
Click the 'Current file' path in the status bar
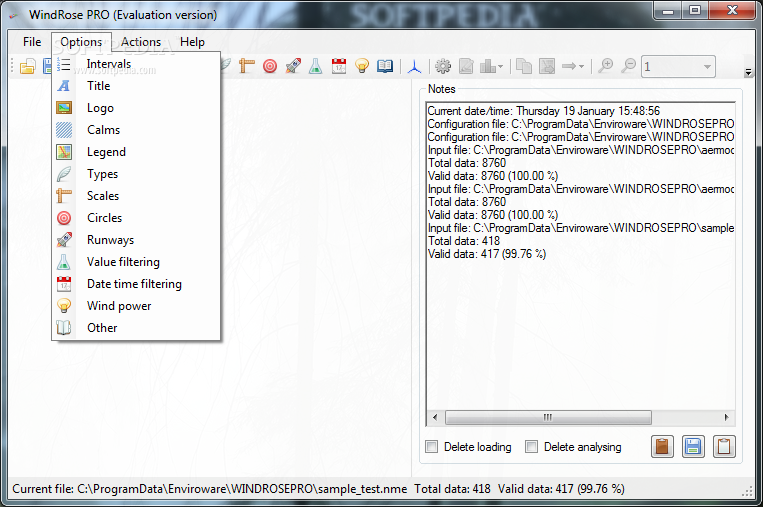coord(210,489)
